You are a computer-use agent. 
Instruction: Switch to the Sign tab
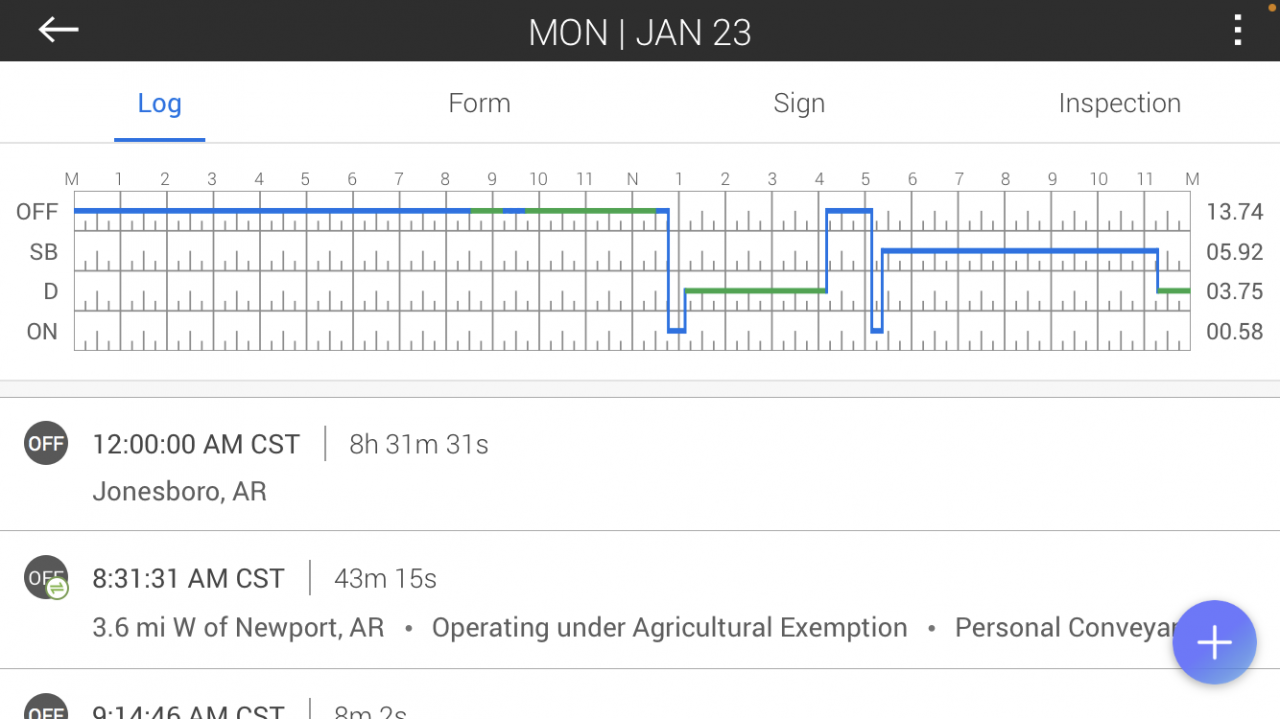click(x=799, y=103)
